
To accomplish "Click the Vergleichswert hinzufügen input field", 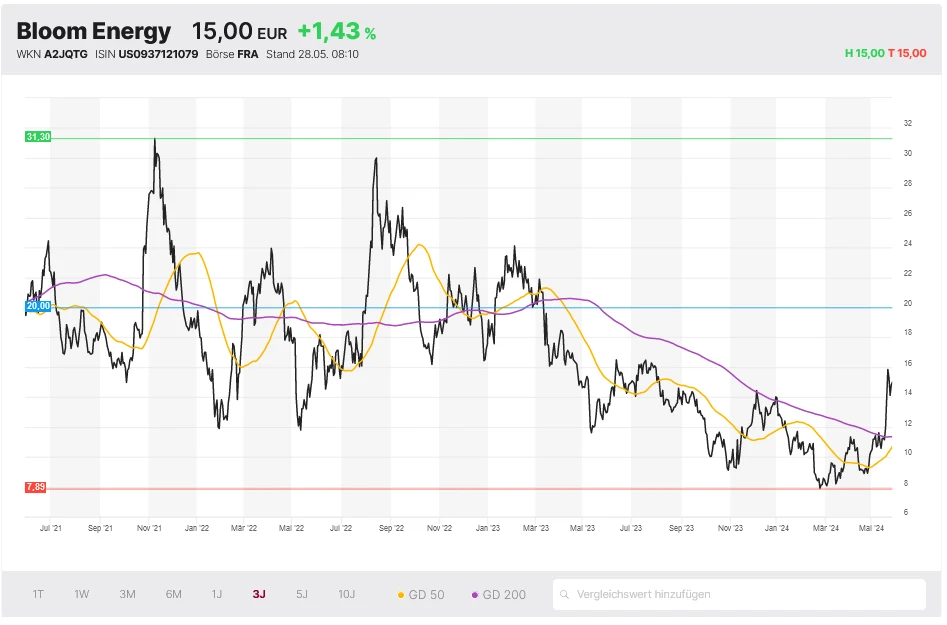I will pyautogui.click(x=740, y=594).
